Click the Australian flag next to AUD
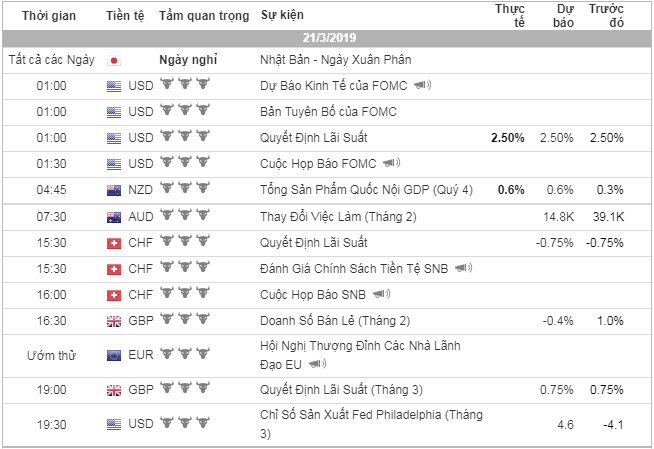 [x=113, y=217]
